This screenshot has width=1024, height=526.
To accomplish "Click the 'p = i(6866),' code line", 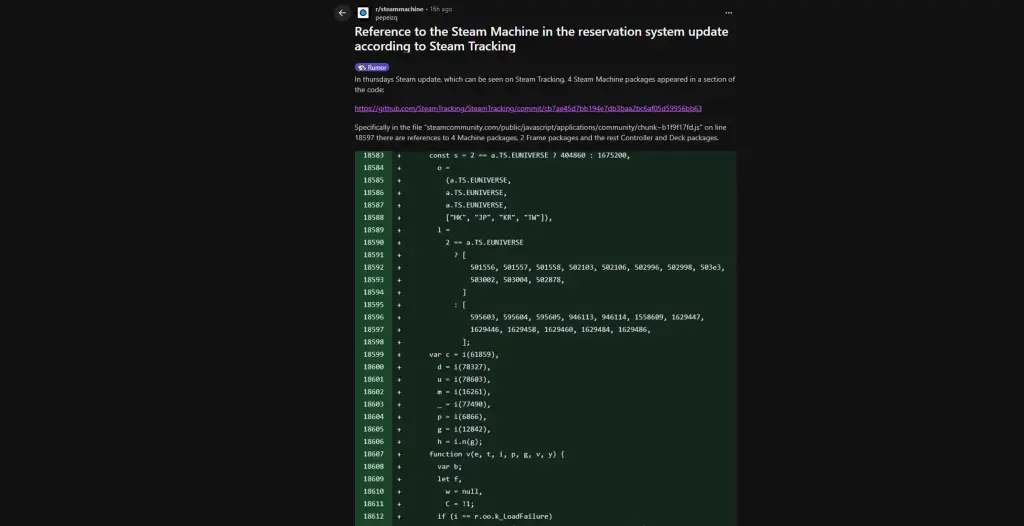I will [x=462, y=416].
